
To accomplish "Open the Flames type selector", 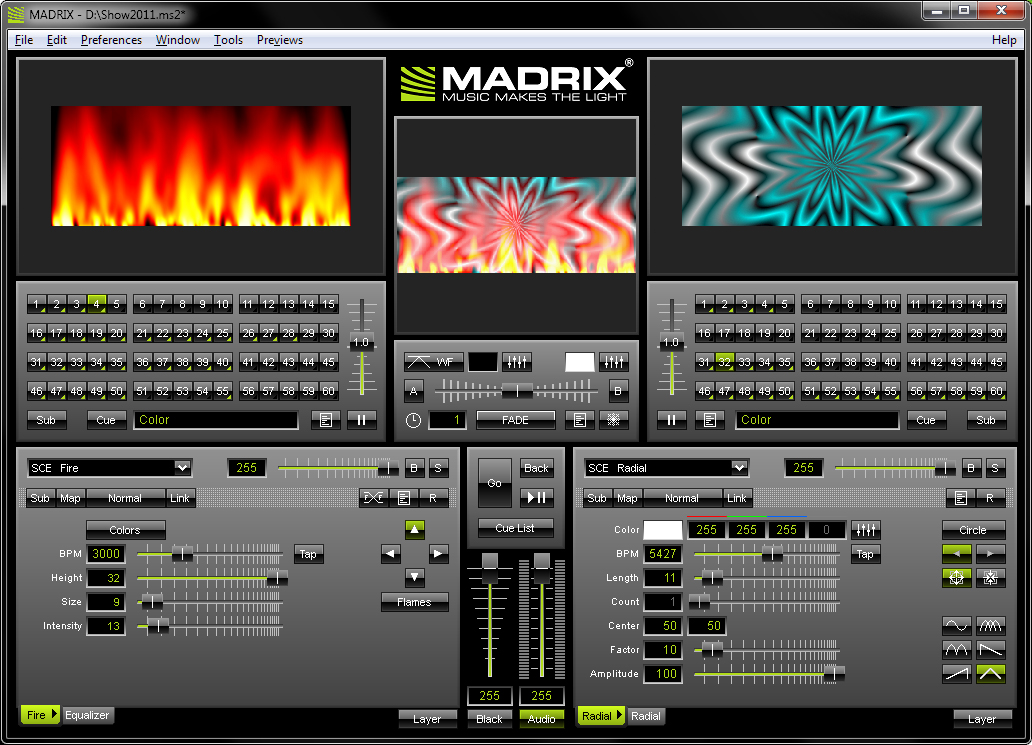I will coord(415,602).
